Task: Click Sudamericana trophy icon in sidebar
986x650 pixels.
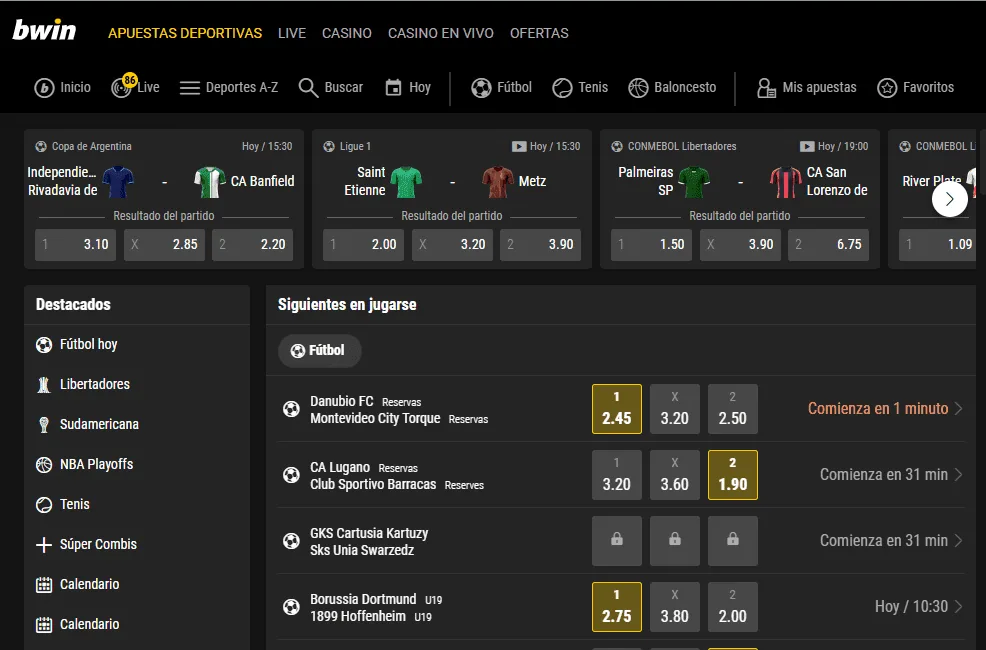Action: 44,425
